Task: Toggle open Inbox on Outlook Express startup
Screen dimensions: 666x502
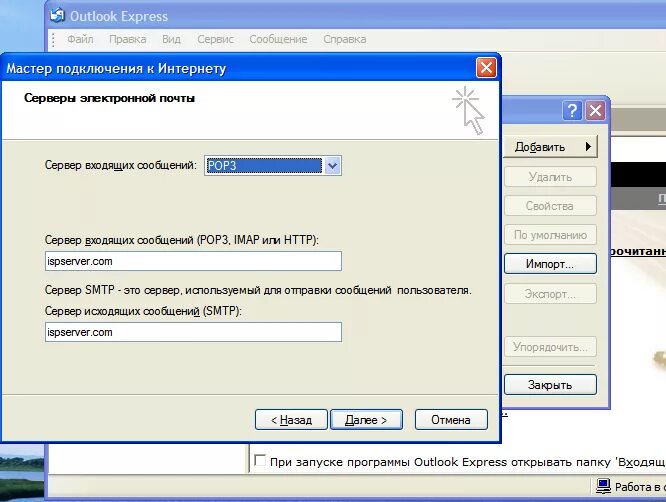Action: [260, 460]
